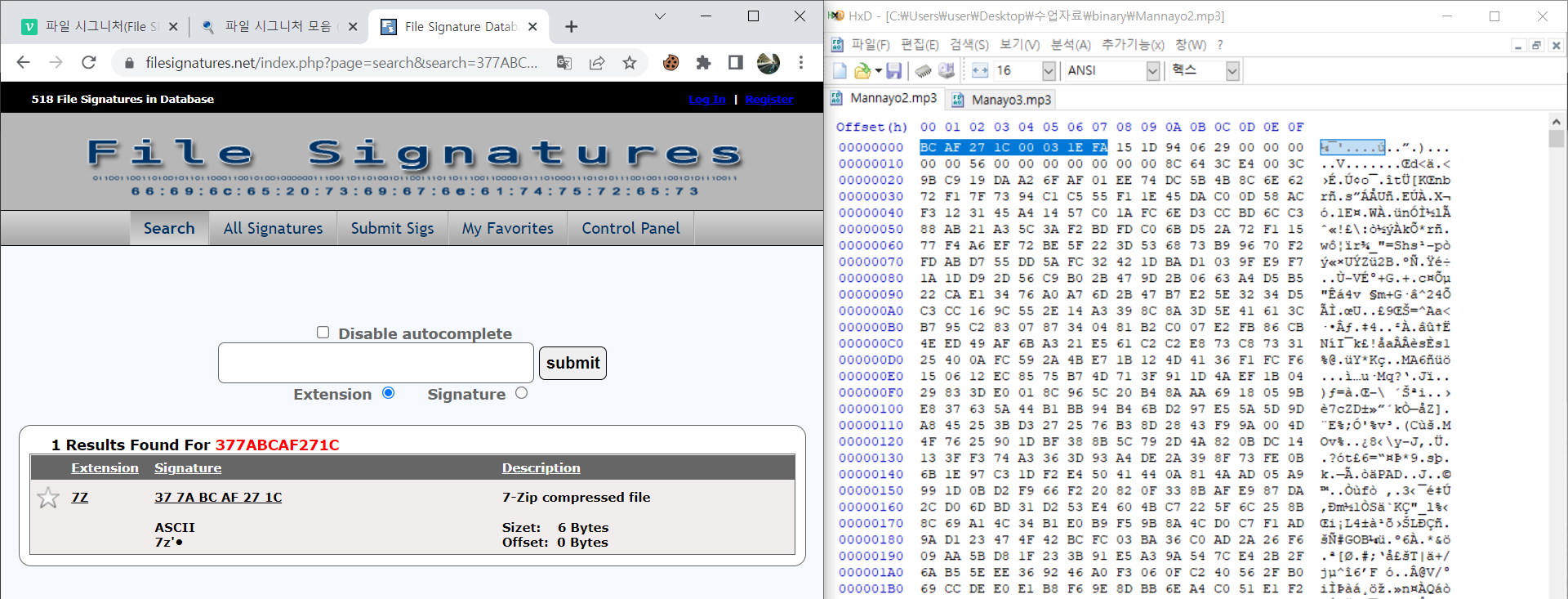This screenshot has width=1568, height=599.
Task: Click the Description column header link
Action: click(541, 468)
